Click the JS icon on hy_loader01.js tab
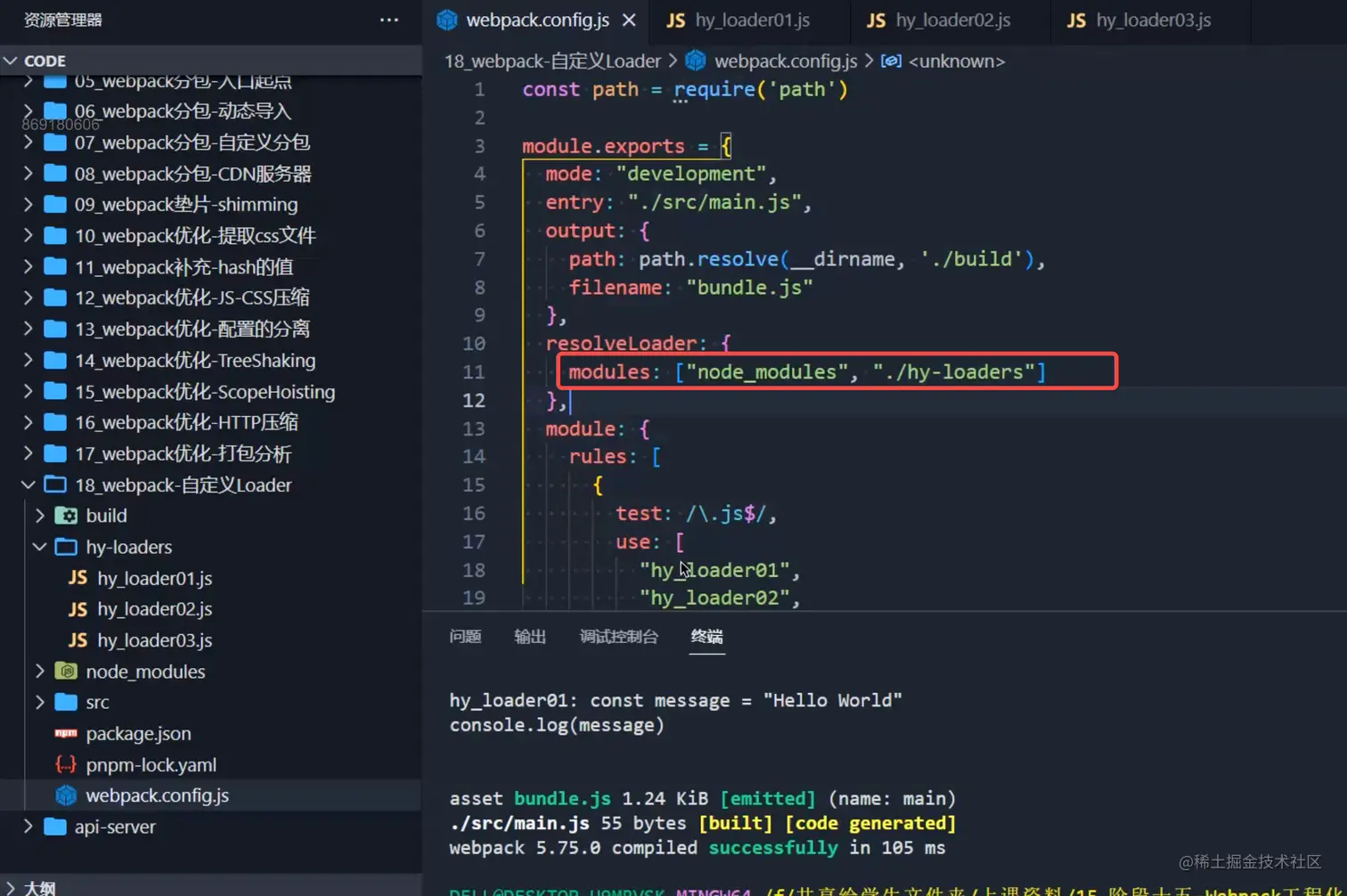 point(676,20)
